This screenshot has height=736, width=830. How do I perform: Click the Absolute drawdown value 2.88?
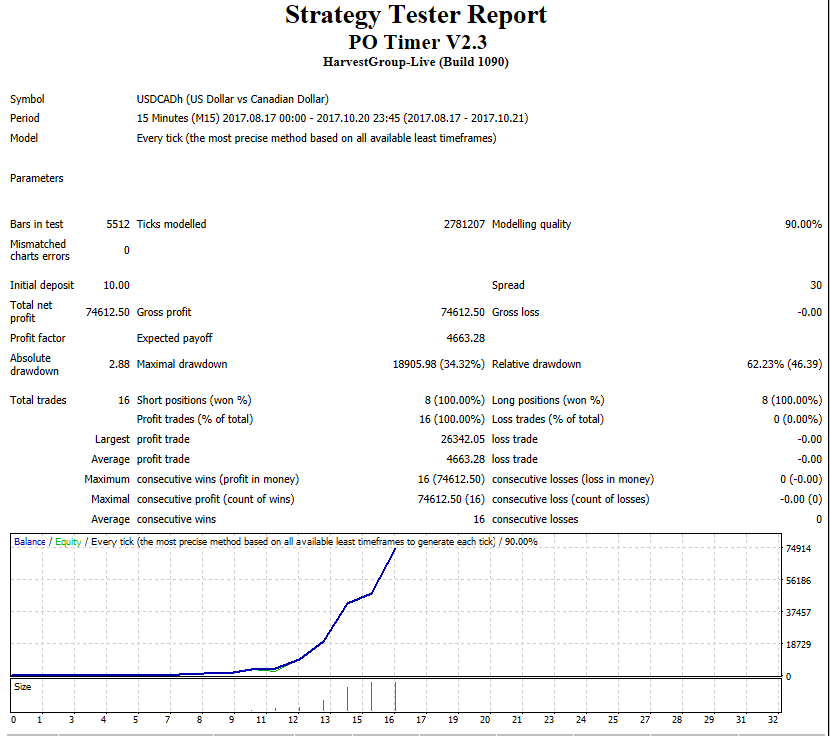tap(119, 364)
